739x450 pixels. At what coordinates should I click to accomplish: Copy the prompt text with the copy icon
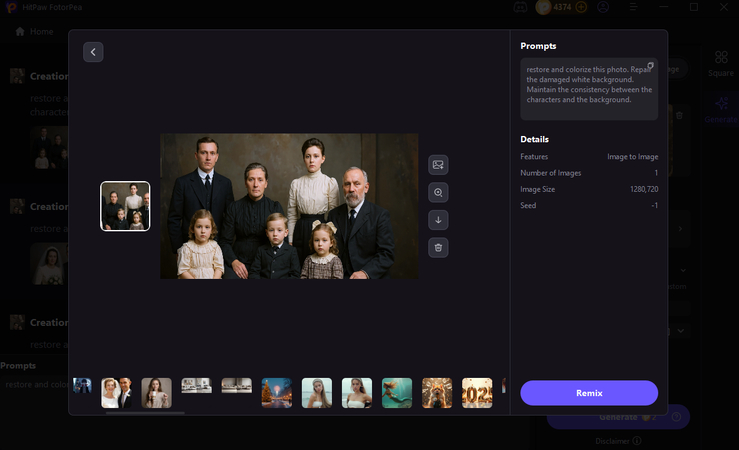(650, 65)
